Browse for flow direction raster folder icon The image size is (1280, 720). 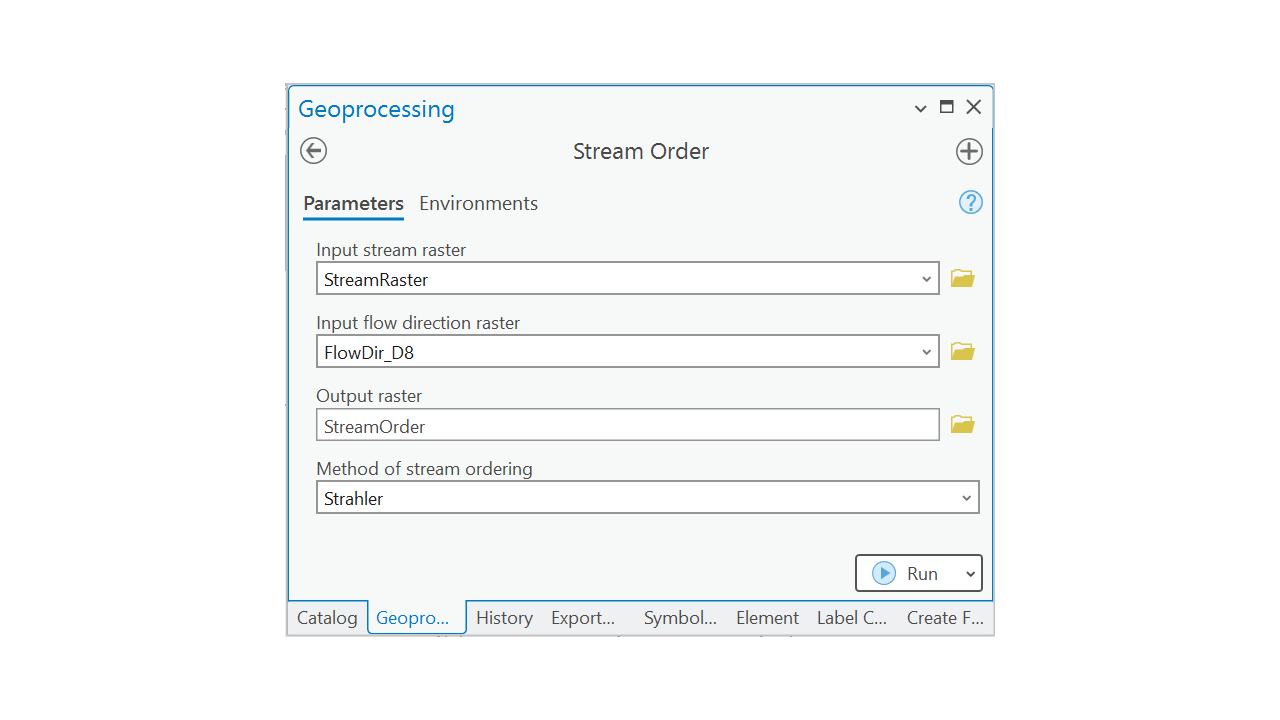click(x=962, y=351)
